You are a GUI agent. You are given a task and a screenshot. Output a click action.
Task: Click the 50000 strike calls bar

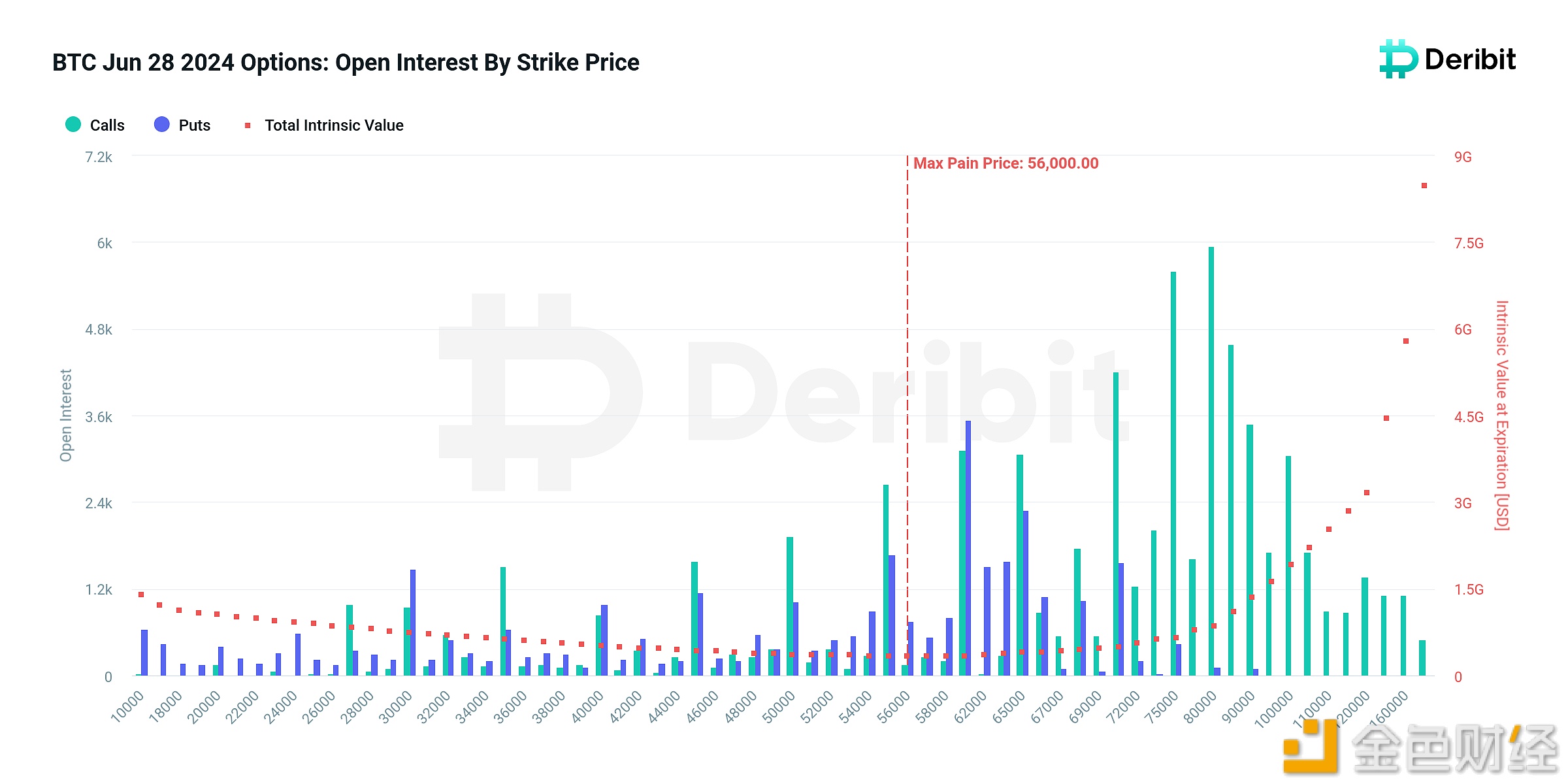tap(790, 606)
